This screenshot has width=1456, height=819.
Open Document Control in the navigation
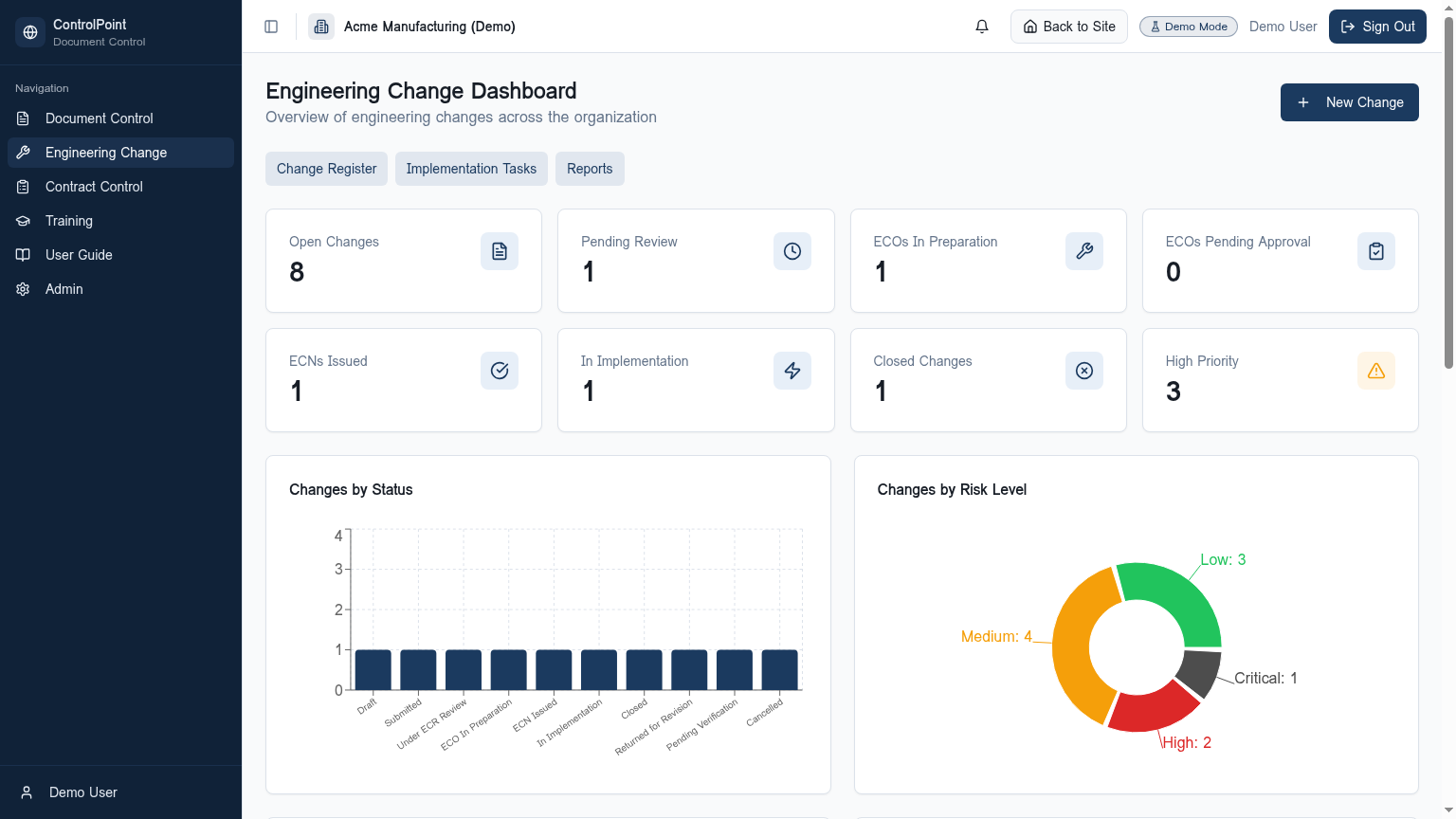pos(120,118)
